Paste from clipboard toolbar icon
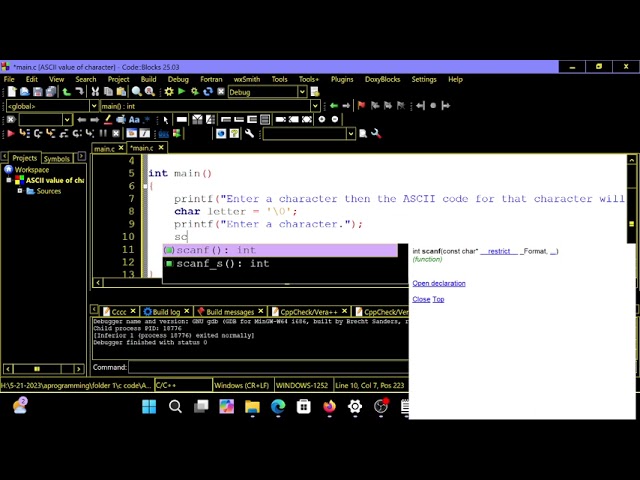The height and width of the screenshot is (480, 640). (x=121, y=92)
